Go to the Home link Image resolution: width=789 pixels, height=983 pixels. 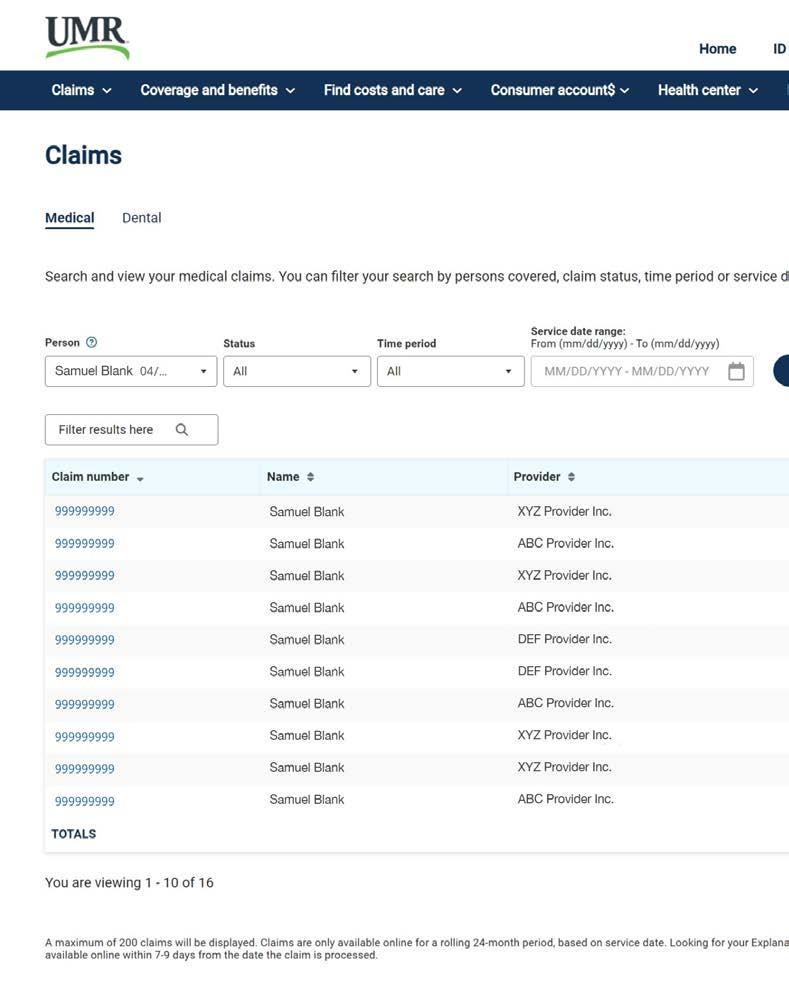tap(718, 49)
